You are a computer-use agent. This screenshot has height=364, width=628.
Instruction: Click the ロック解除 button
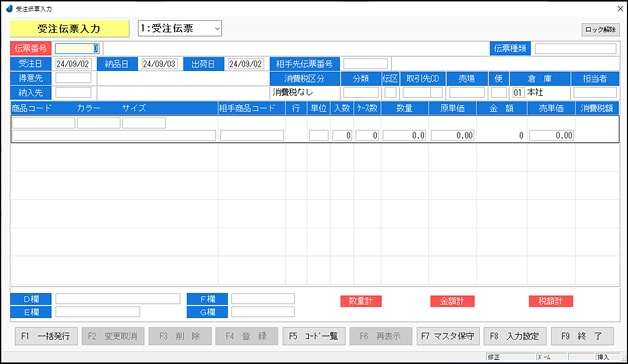[x=600, y=30]
